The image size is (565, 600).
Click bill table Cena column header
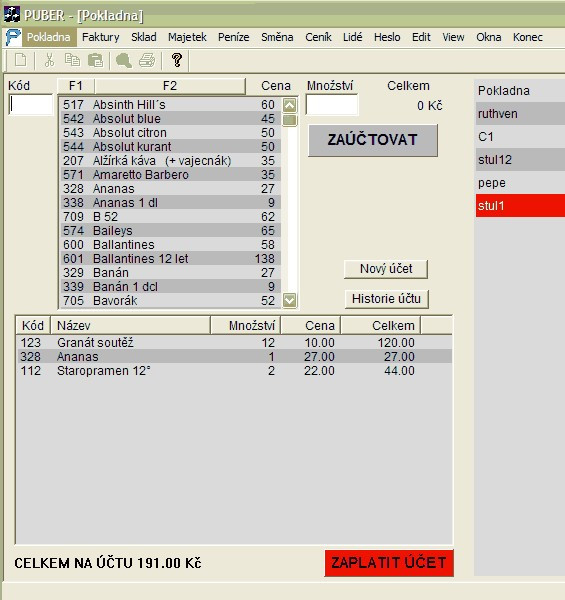click(311, 326)
